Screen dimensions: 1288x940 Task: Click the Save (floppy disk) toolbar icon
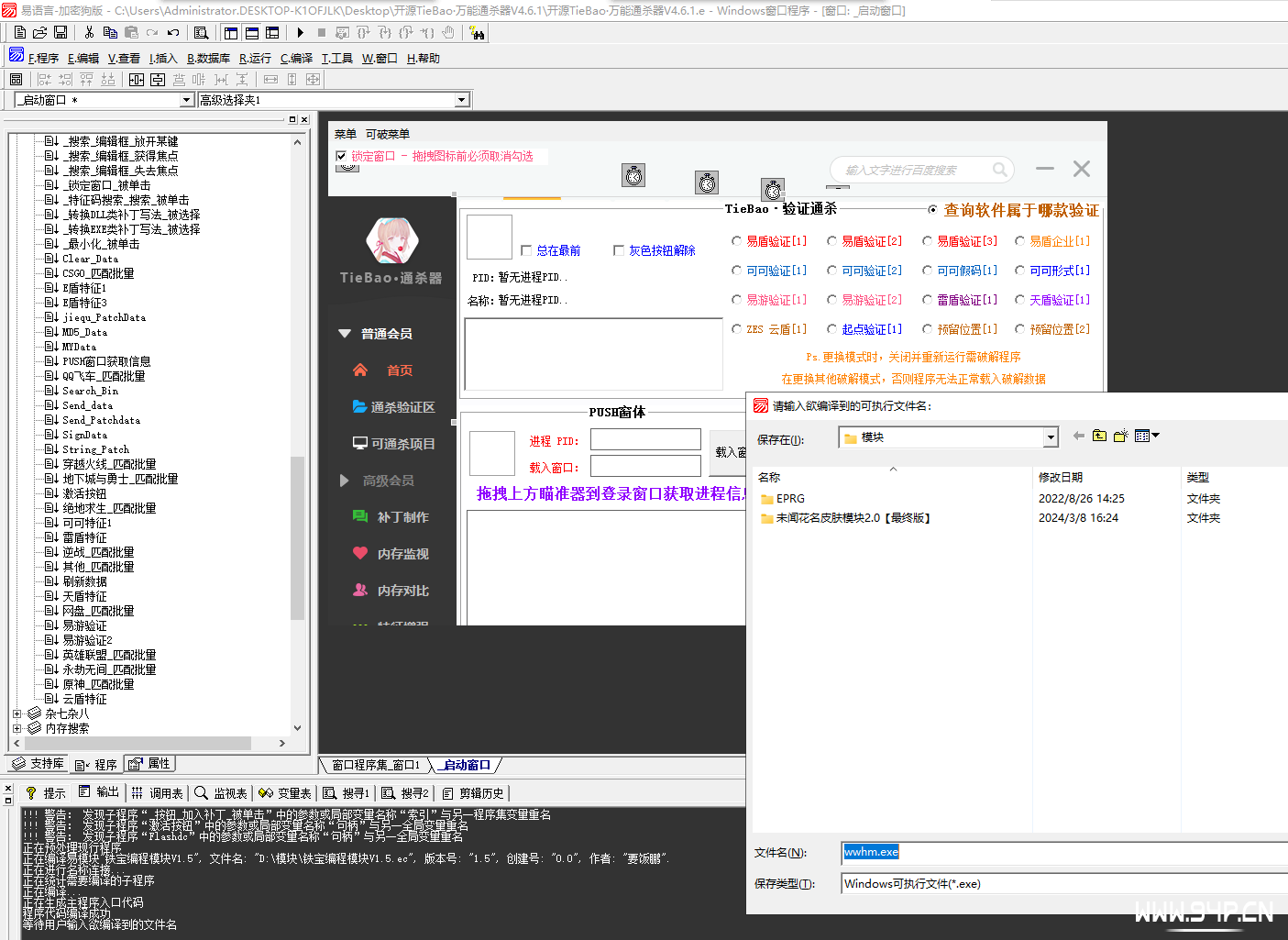(x=61, y=32)
